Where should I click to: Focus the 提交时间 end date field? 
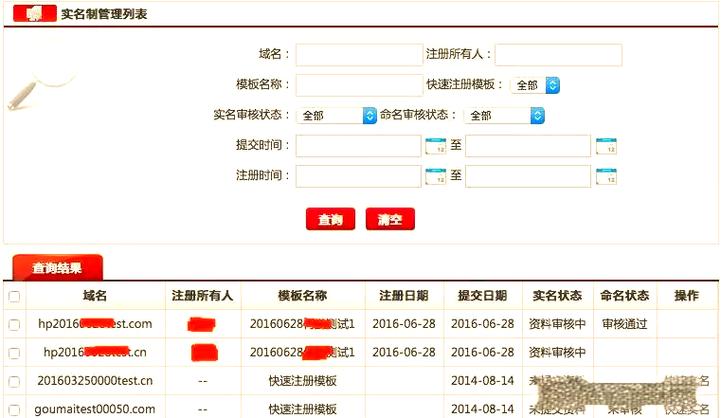528,146
